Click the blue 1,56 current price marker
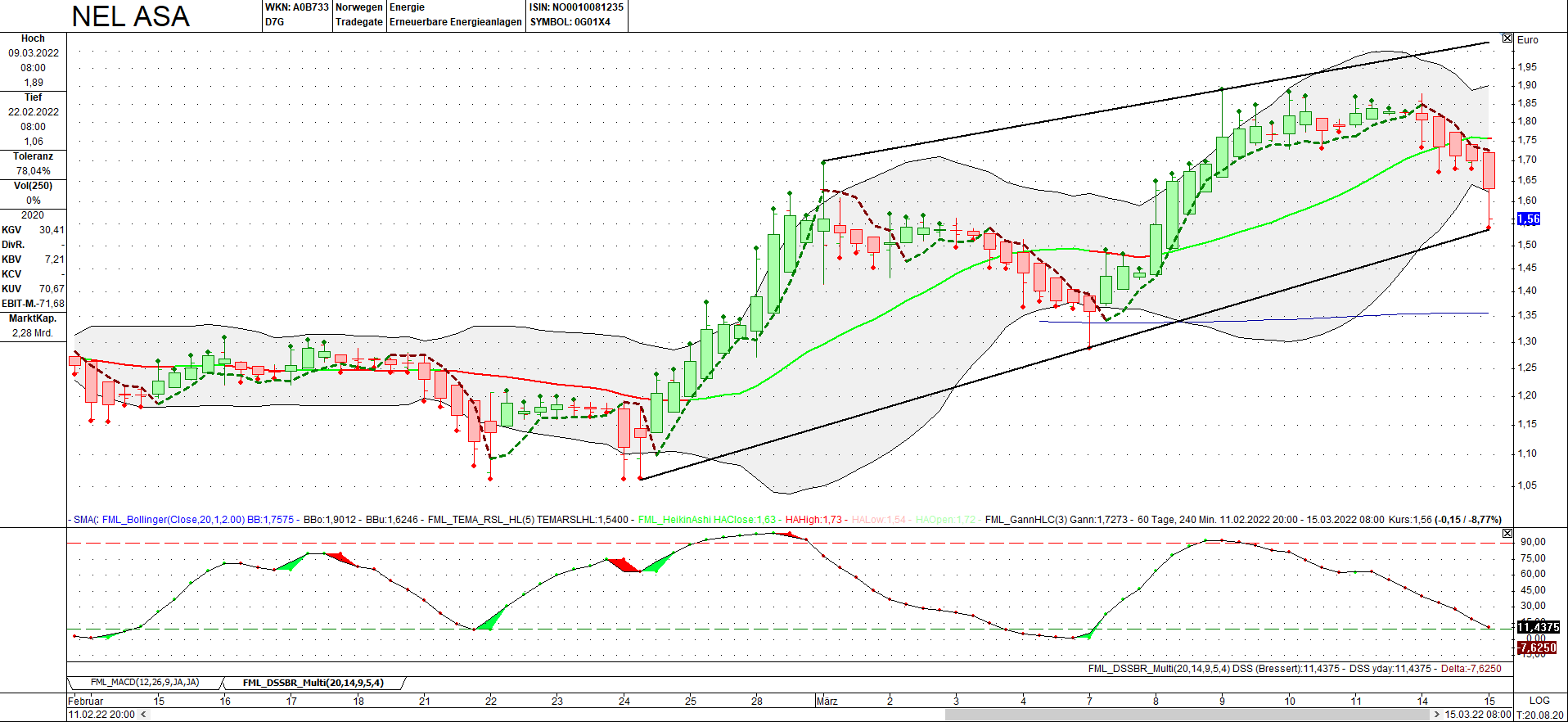Screen dimensions: 1568x722 coord(1529,219)
